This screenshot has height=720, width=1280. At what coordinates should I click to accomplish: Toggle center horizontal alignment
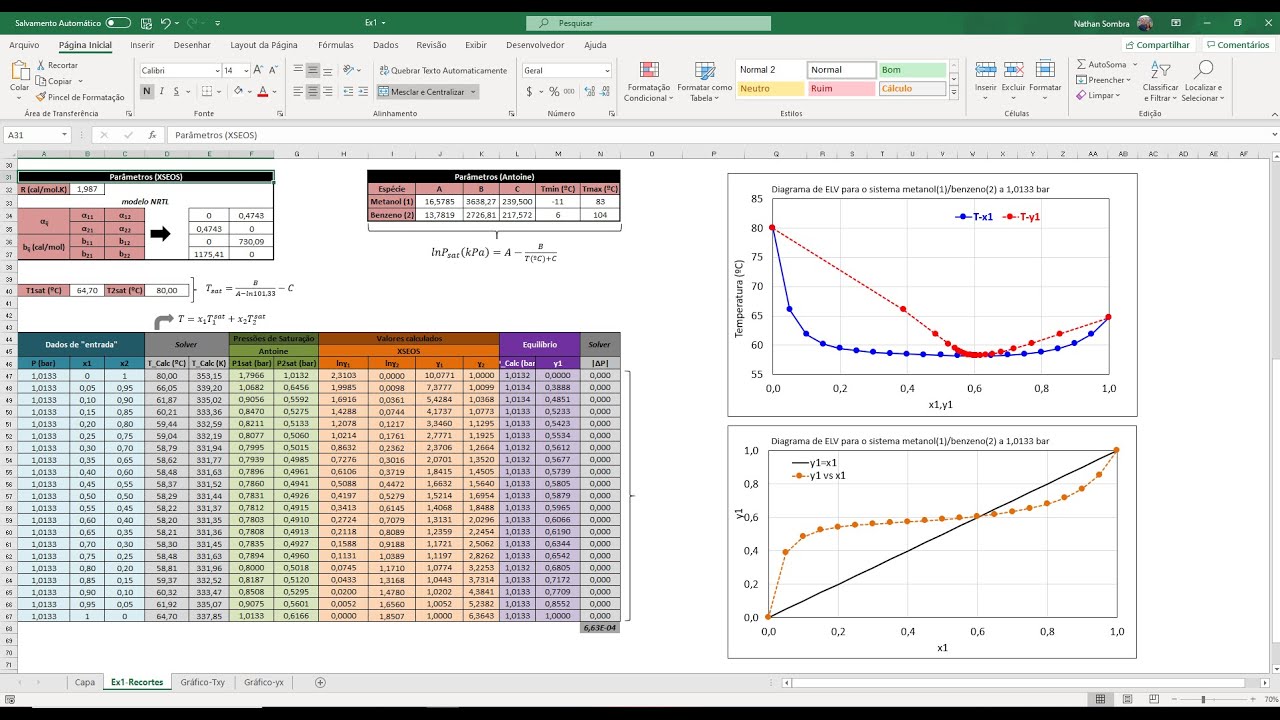(313, 91)
